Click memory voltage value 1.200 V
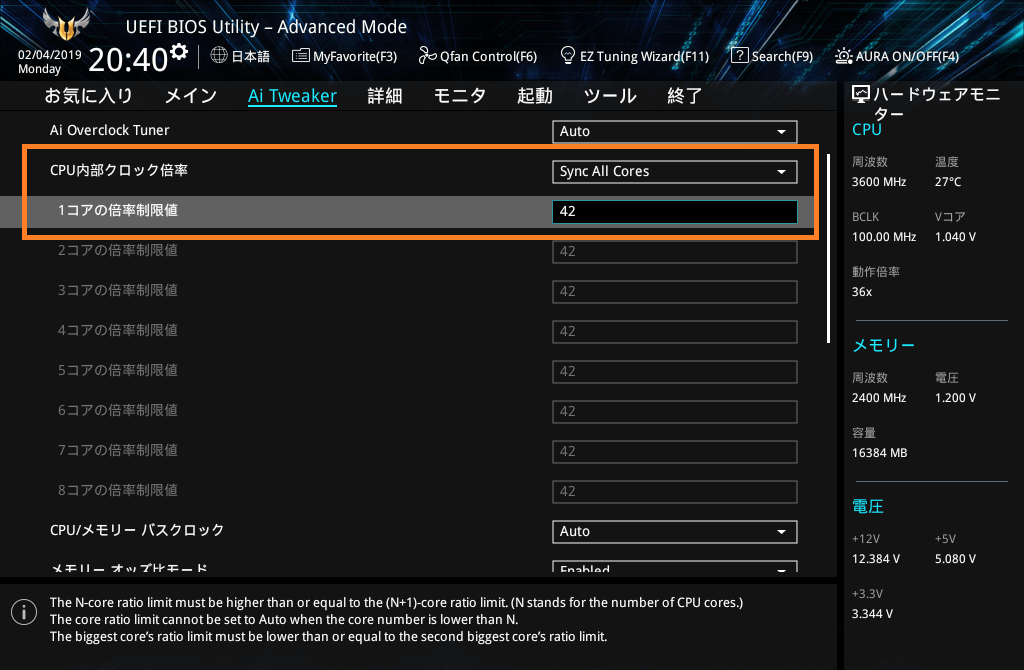This screenshot has width=1024, height=670. click(x=955, y=398)
